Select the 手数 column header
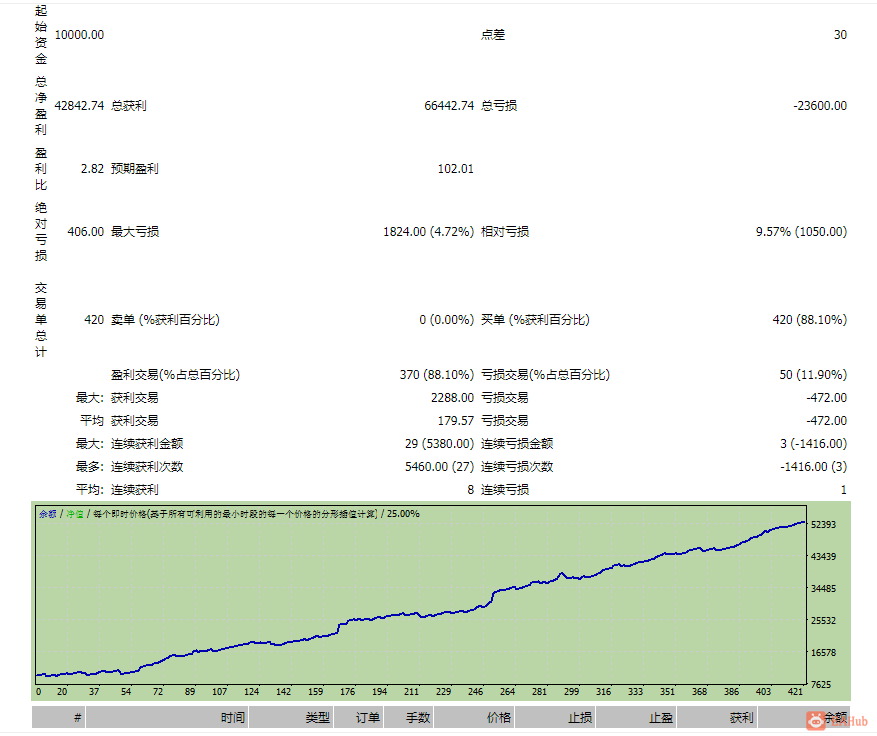The width and height of the screenshot is (877, 736). [x=409, y=718]
